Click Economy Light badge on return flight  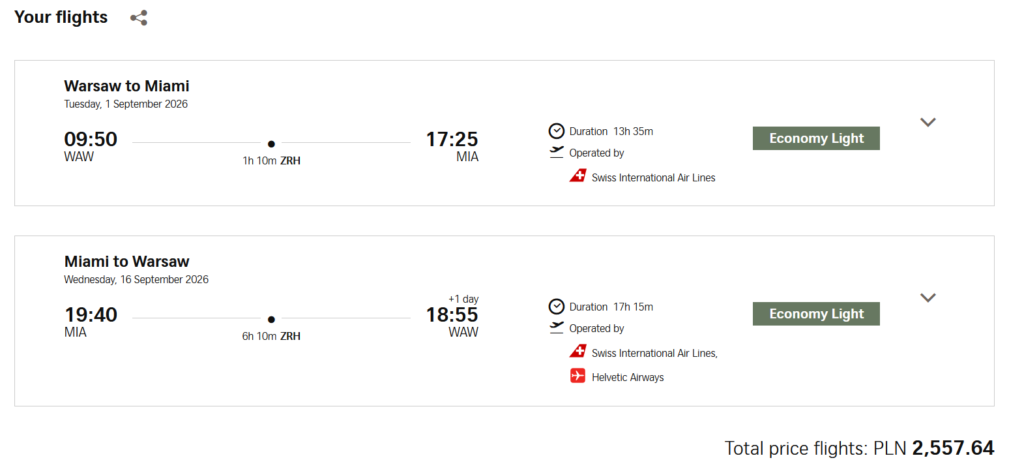816,314
